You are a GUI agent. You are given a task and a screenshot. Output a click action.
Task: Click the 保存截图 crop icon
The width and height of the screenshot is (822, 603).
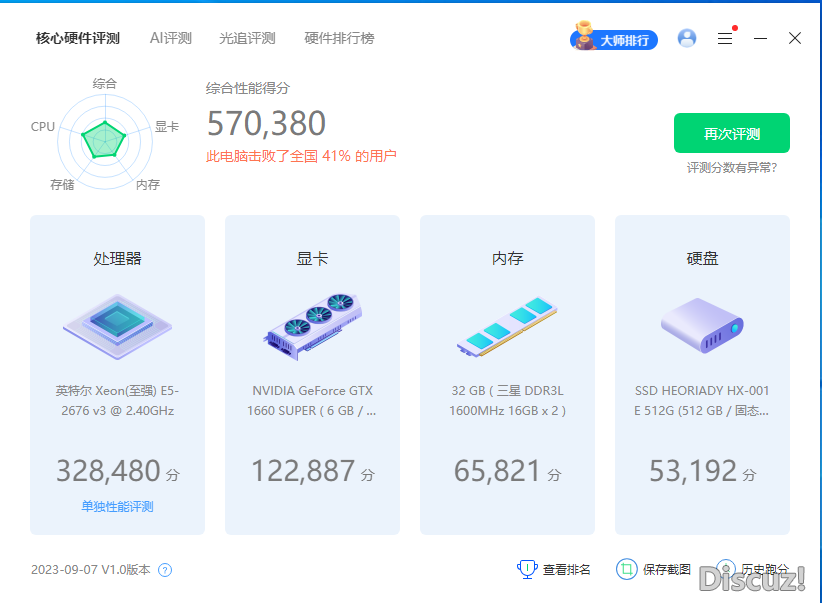click(x=626, y=569)
